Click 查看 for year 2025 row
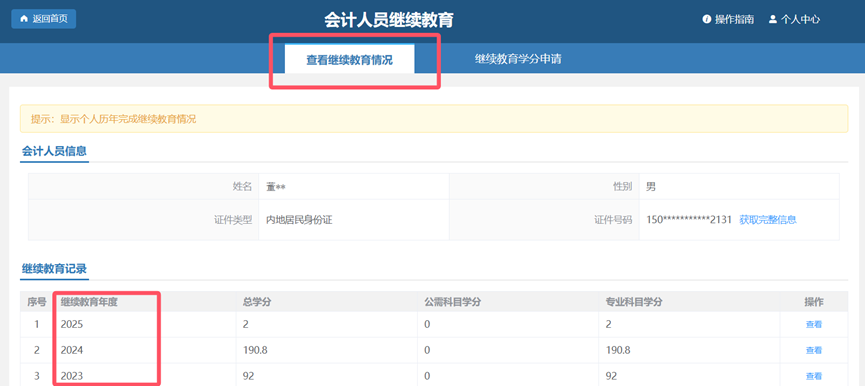The width and height of the screenshot is (865, 386). (x=814, y=325)
